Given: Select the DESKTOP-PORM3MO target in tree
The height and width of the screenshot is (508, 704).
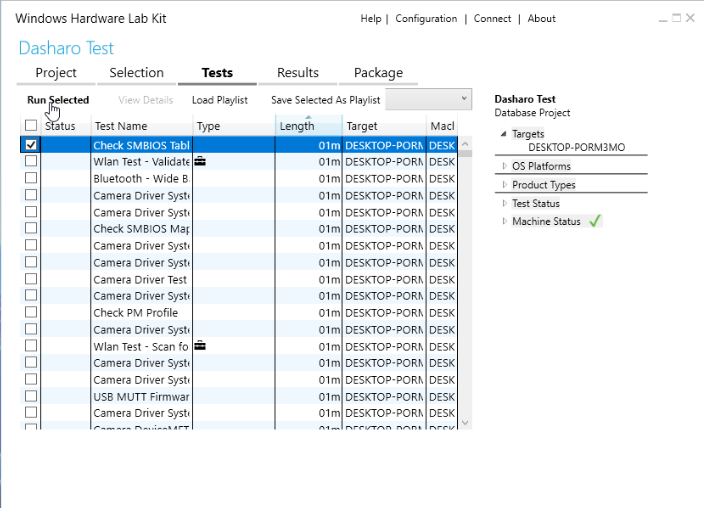Looking at the screenshot, I should pyautogui.click(x=576, y=147).
